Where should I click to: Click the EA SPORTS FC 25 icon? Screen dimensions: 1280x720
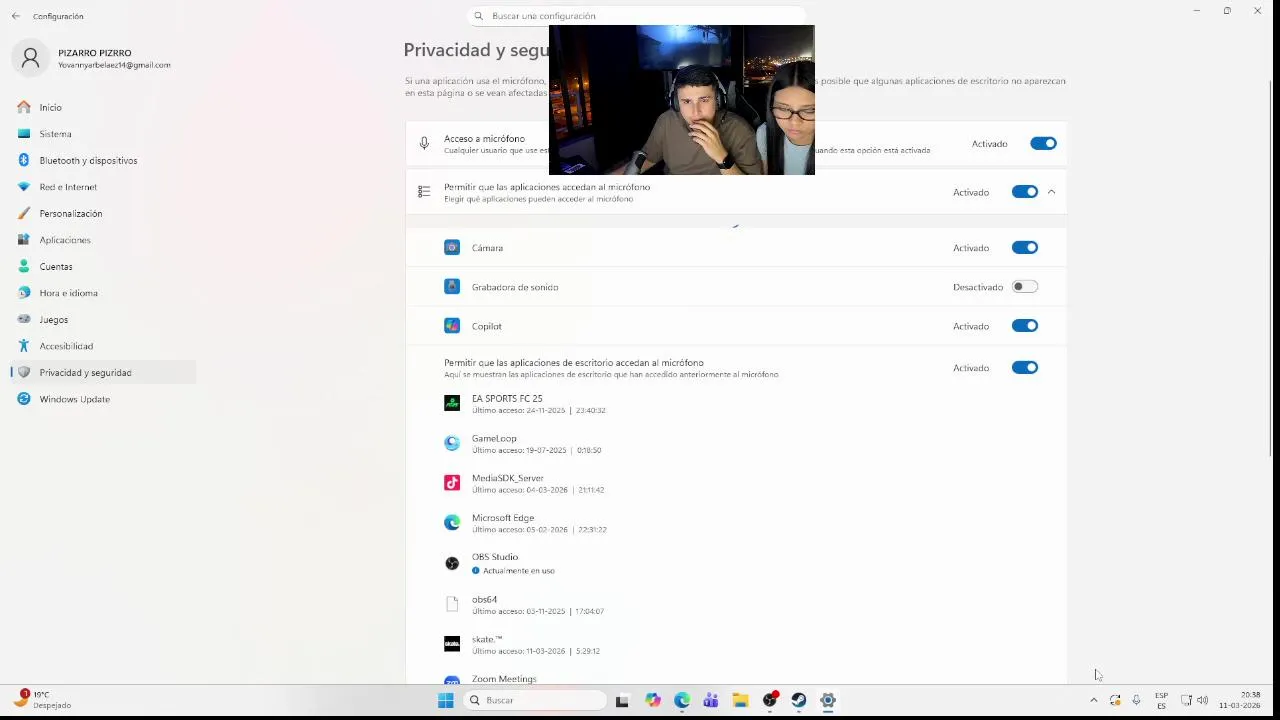pos(452,403)
